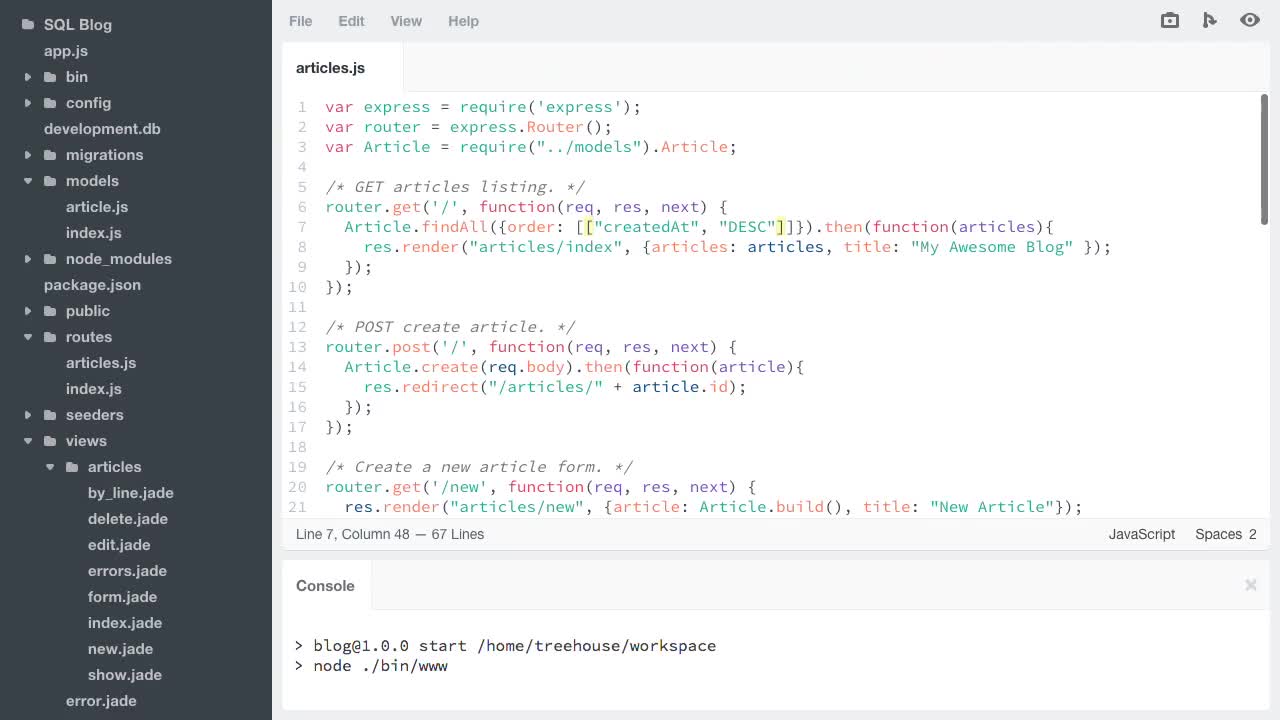Screen dimensions: 1280x720
Task: Expand the public folder arrow
Action: point(28,311)
